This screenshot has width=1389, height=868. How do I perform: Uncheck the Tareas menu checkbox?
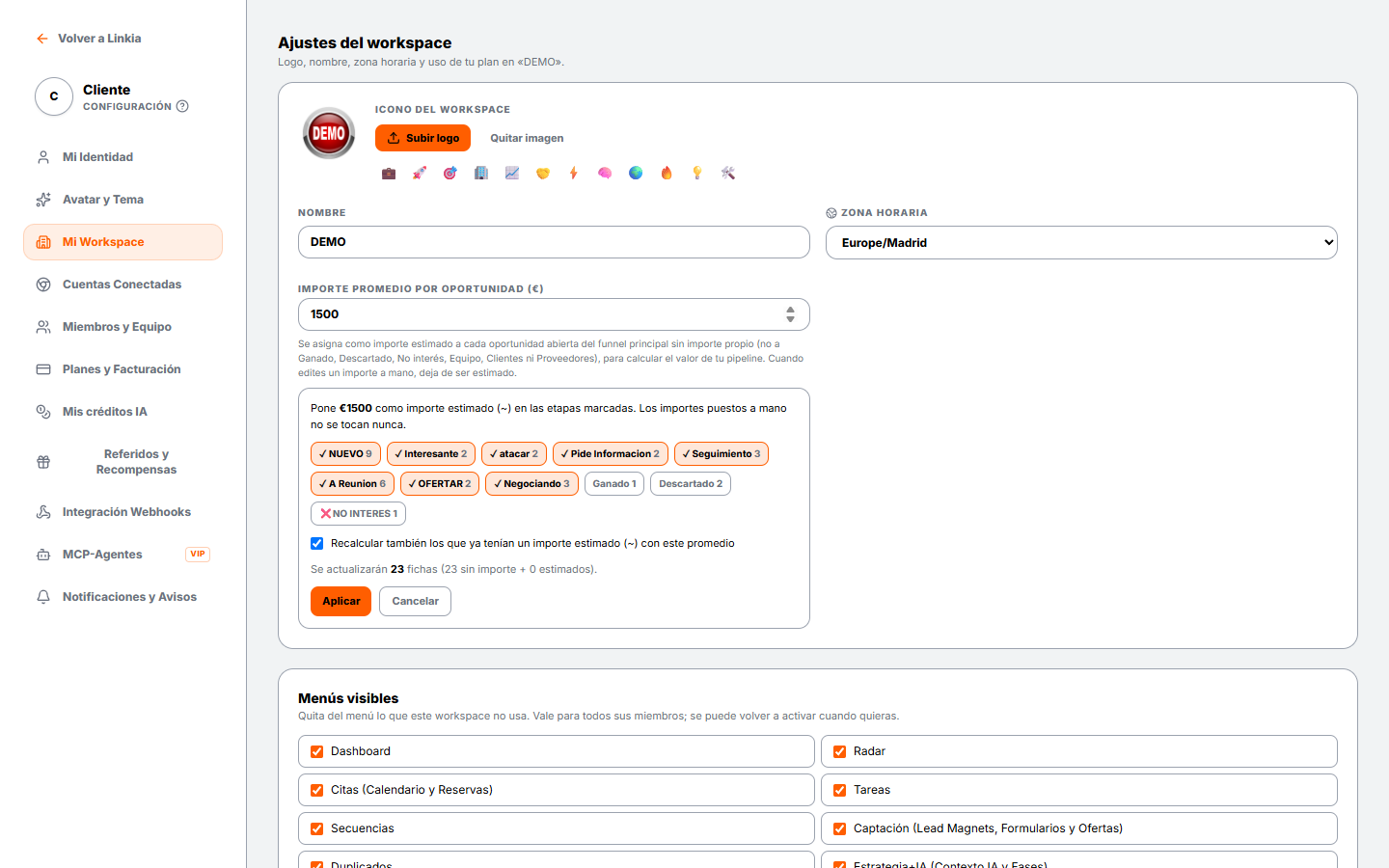pyautogui.click(x=839, y=790)
